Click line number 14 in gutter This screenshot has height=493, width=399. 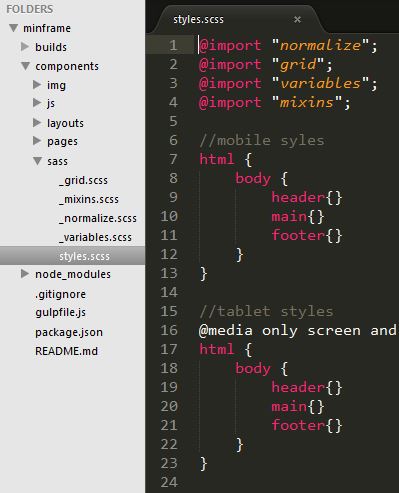click(169, 292)
